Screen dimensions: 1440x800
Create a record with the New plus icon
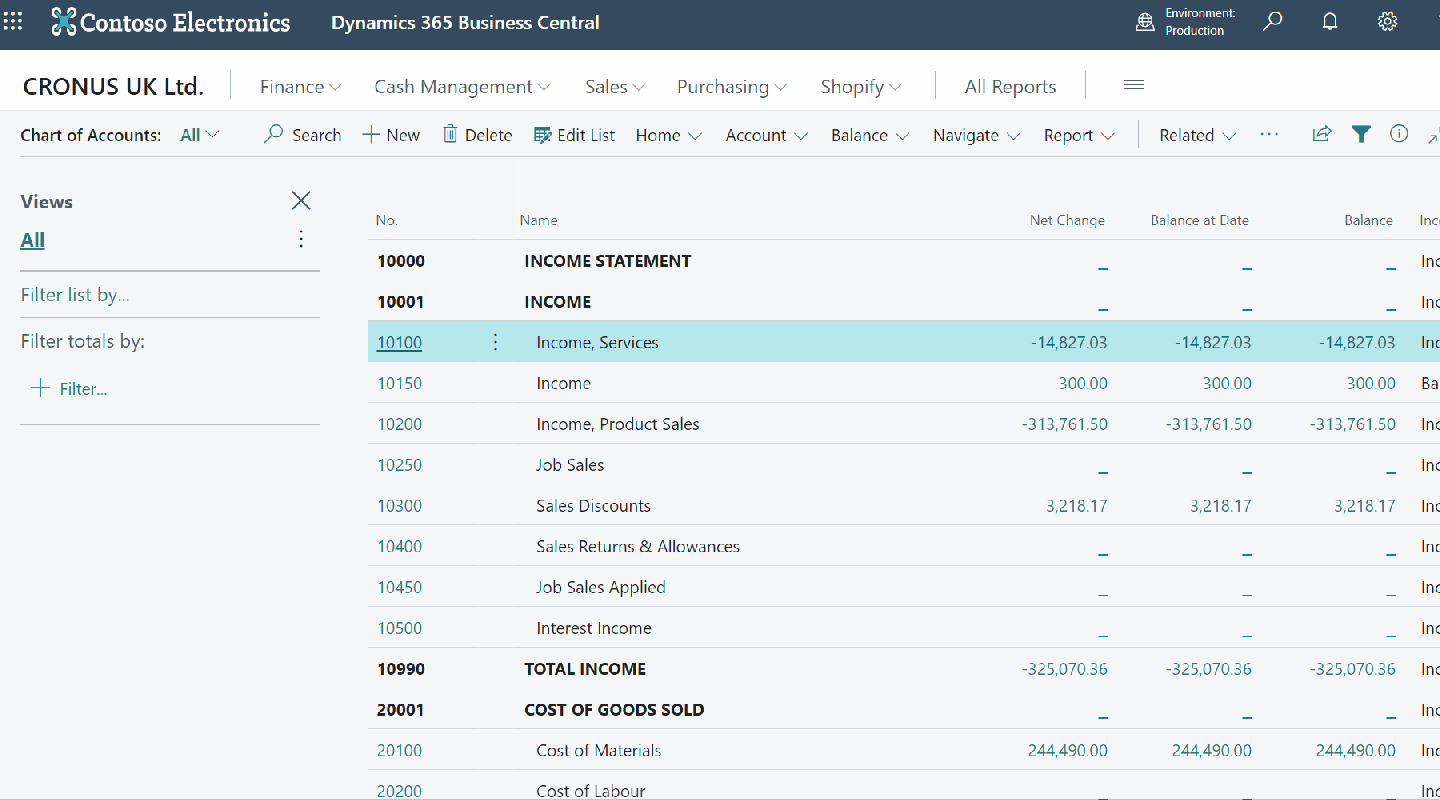[x=390, y=134]
